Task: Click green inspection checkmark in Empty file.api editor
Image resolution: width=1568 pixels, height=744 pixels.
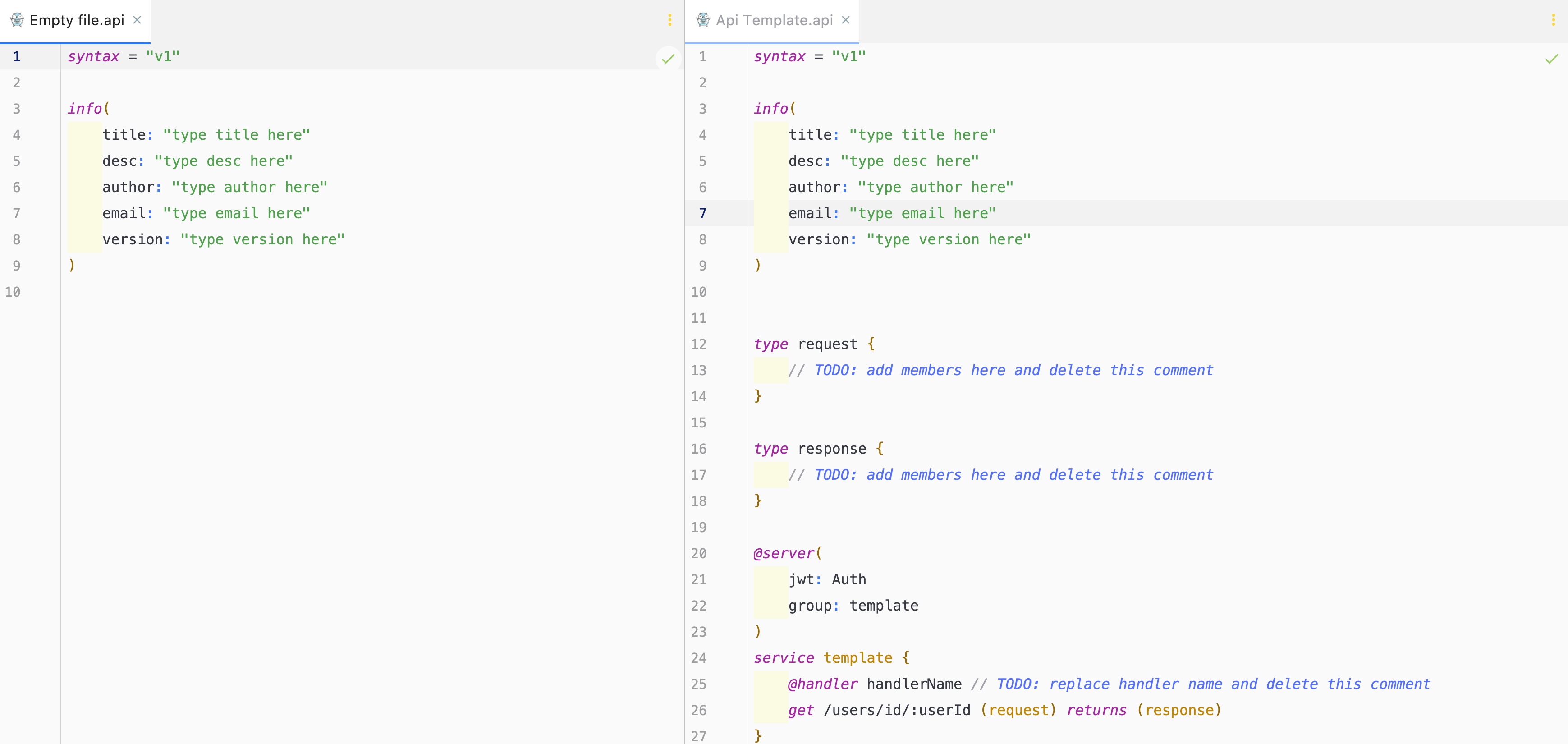Action: pyautogui.click(x=668, y=59)
